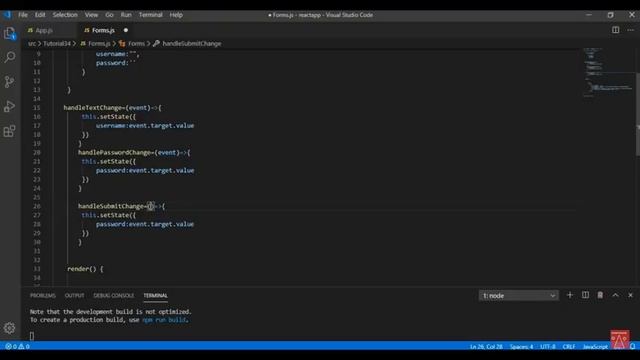Open the Run menu

(x=126, y=15)
